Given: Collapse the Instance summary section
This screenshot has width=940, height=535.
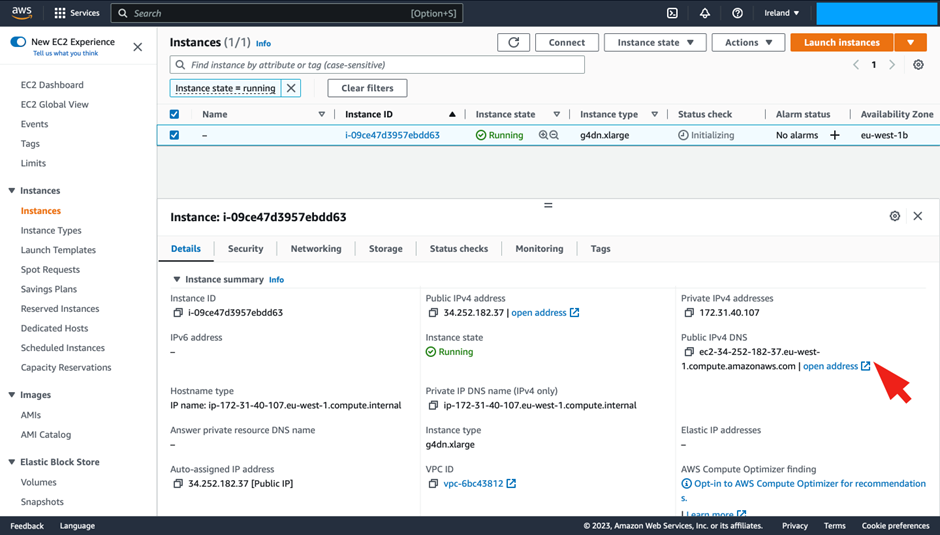Looking at the screenshot, I should coord(176,279).
